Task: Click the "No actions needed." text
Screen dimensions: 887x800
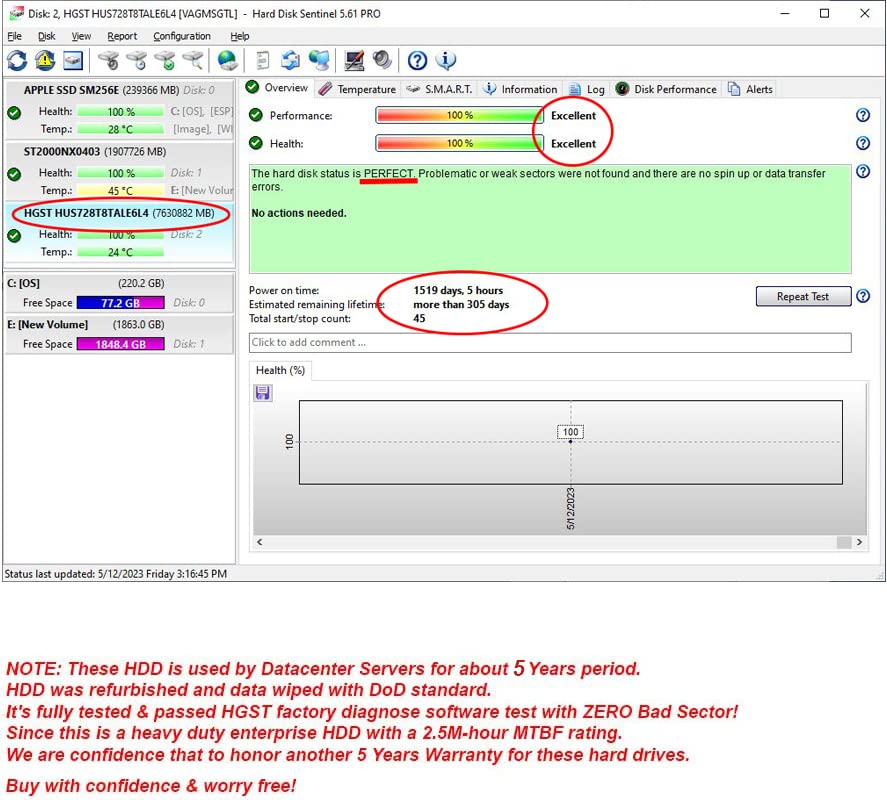Action: tap(299, 213)
